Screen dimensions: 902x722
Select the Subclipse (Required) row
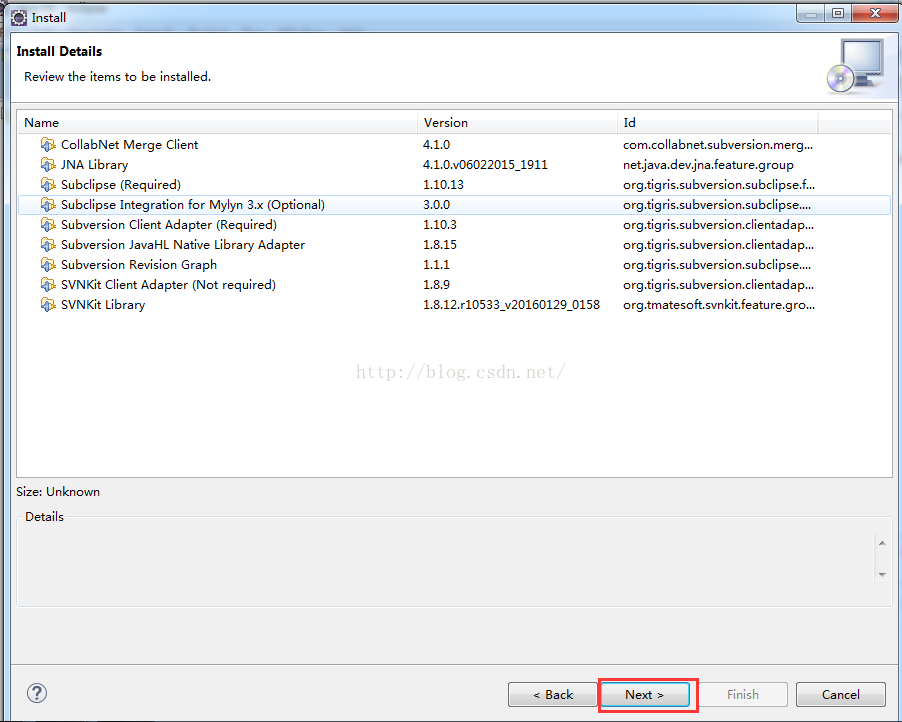[x=454, y=185]
